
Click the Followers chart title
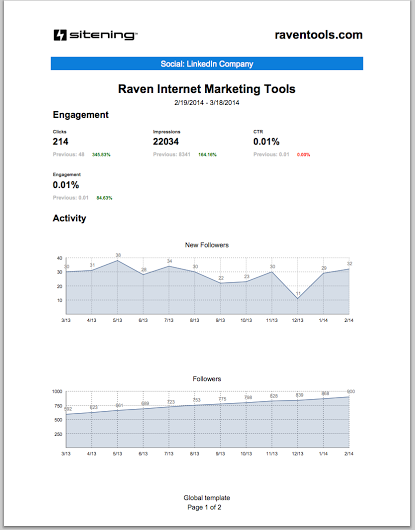coord(207,379)
